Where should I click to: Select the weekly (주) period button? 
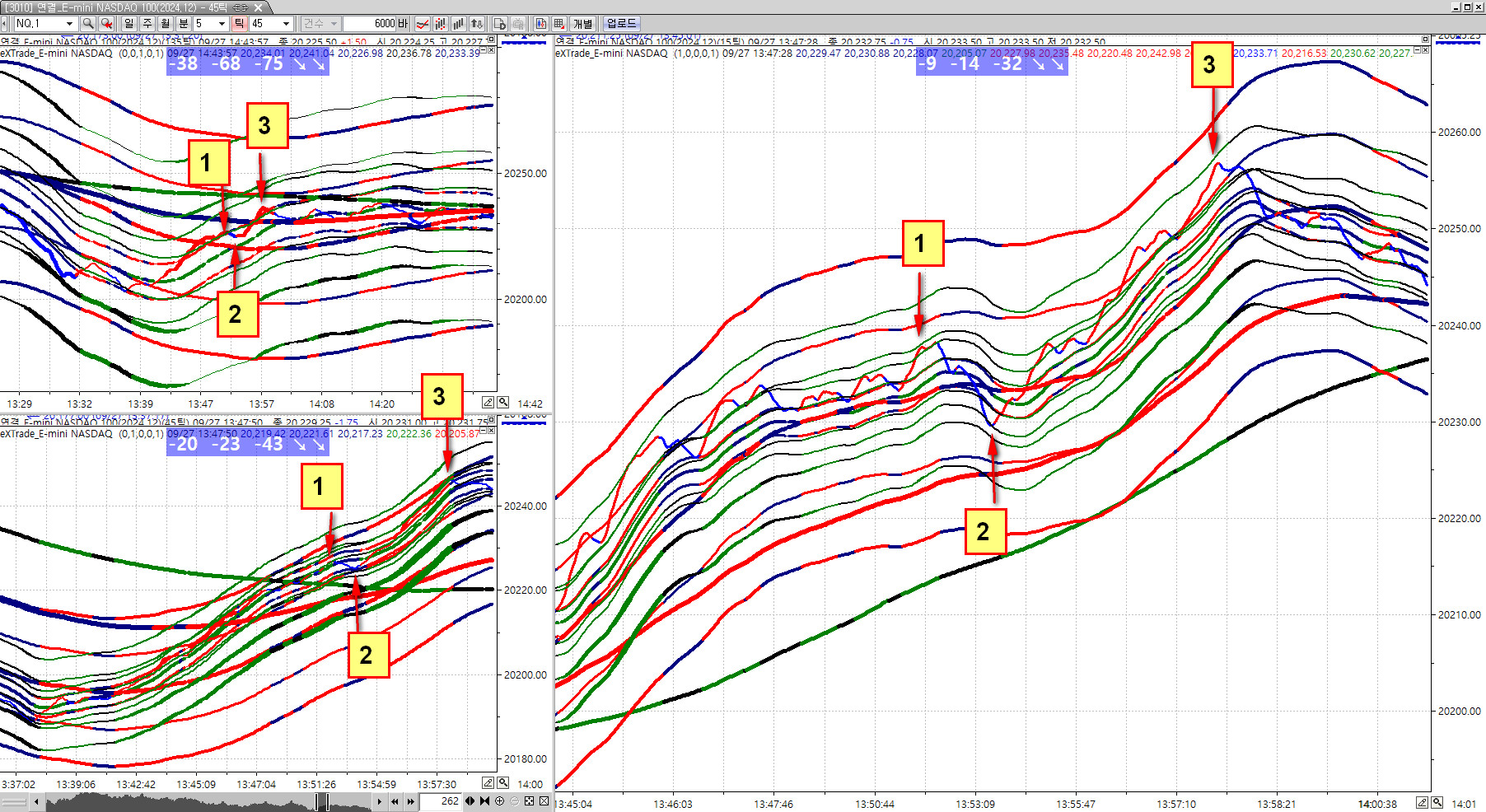147,24
